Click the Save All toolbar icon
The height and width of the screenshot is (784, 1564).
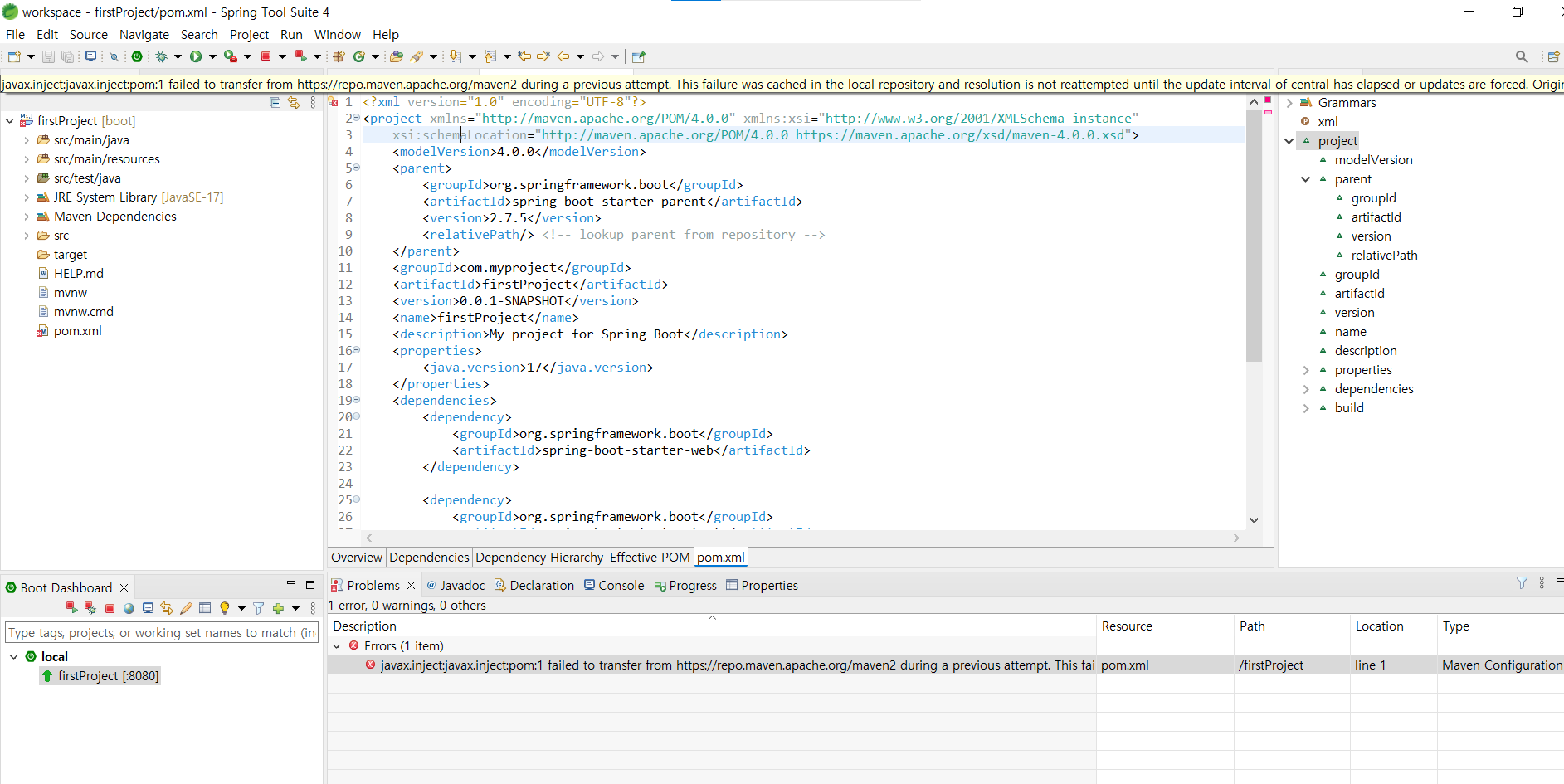coord(67,56)
